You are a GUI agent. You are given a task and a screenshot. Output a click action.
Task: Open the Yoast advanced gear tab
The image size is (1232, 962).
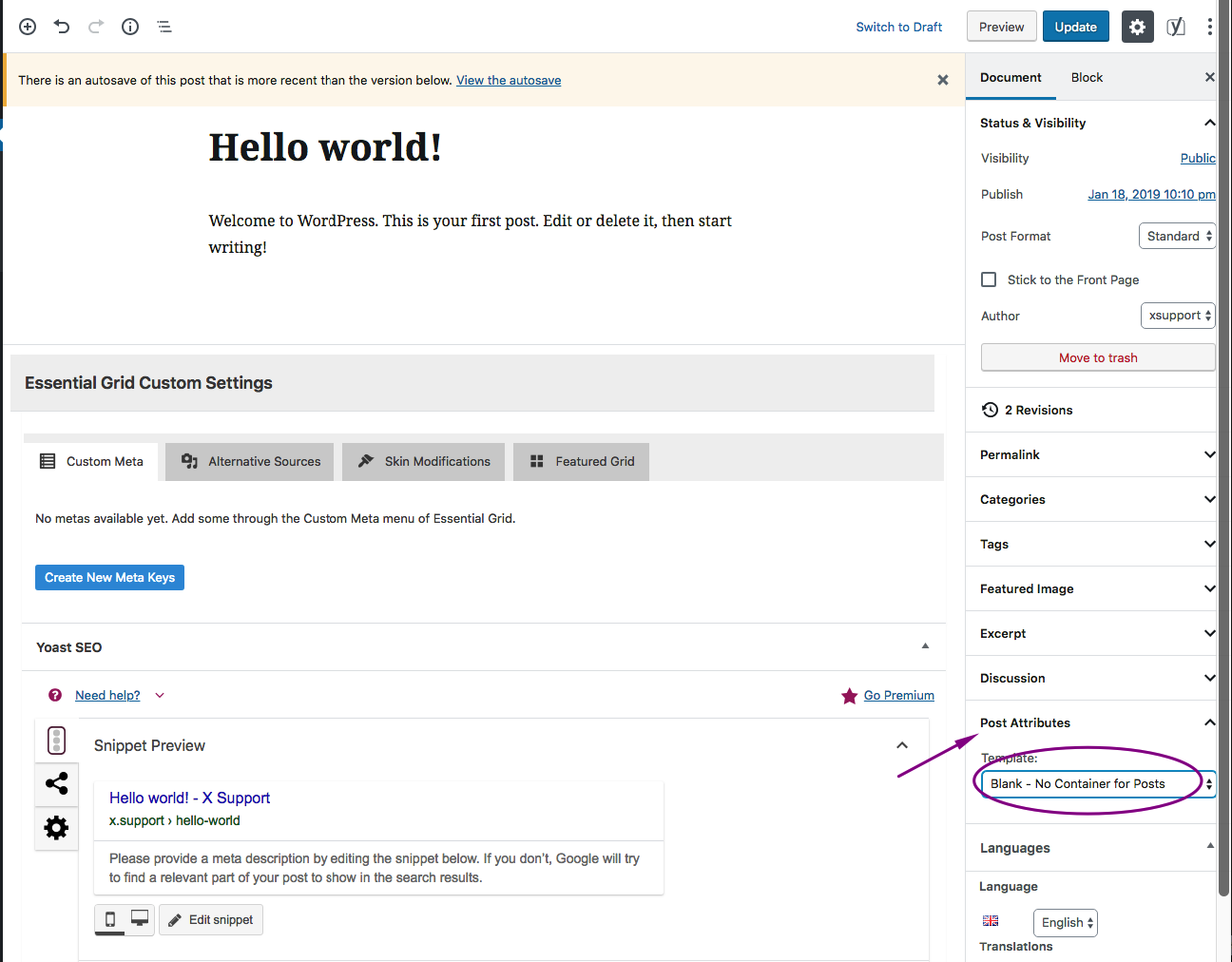pos(56,828)
